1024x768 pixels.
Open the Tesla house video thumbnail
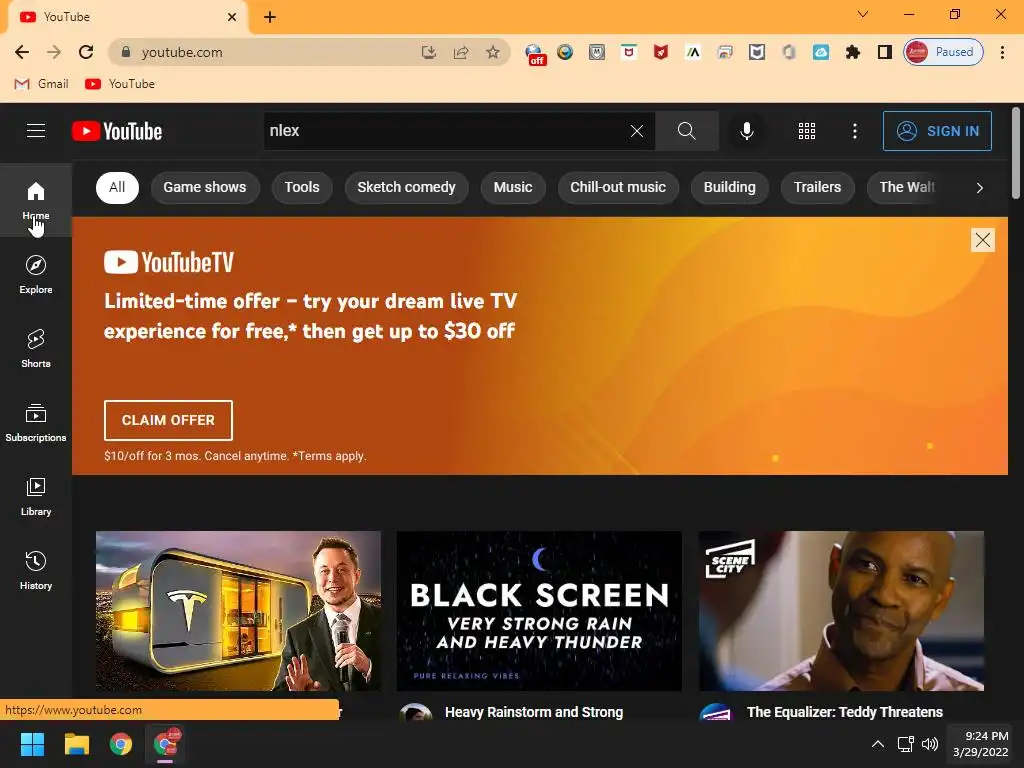[x=238, y=611]
